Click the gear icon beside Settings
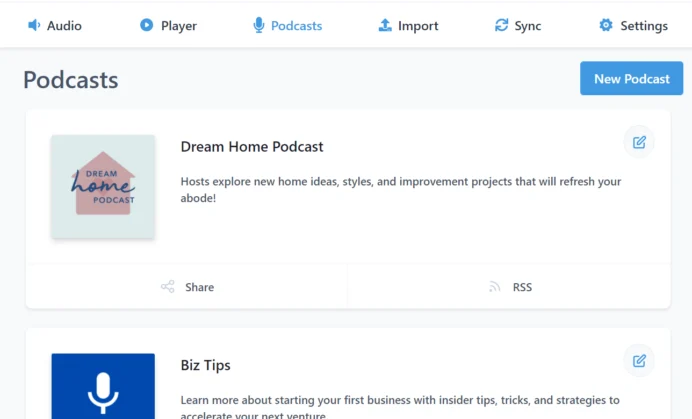Viewport: 692px width, 419px height. click(606, 25)
